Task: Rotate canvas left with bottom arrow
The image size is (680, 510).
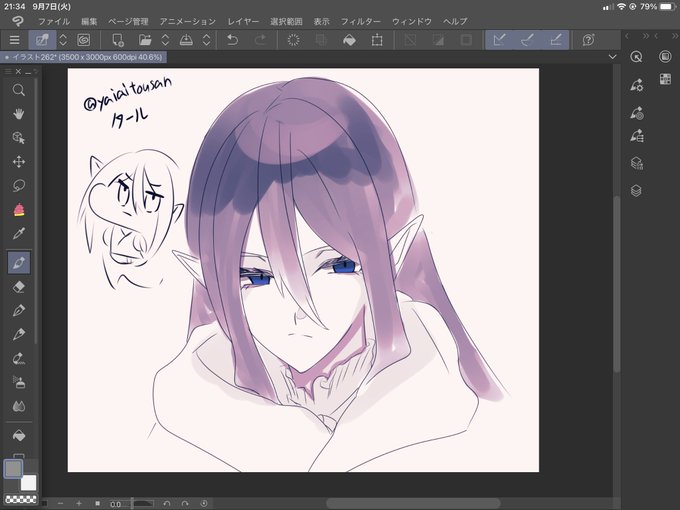Action: point(167,503)
